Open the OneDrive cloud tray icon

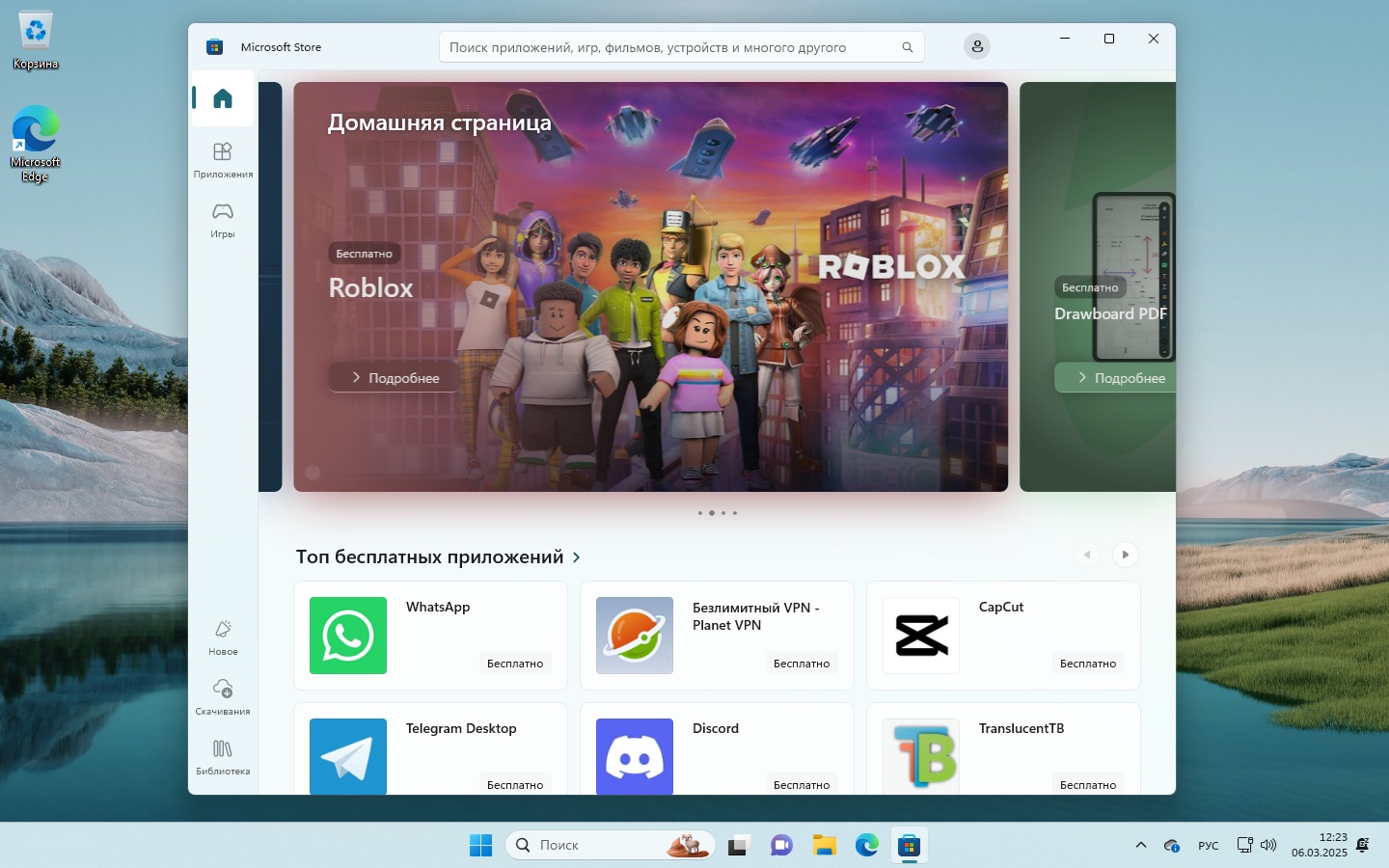coord(1172,845)
